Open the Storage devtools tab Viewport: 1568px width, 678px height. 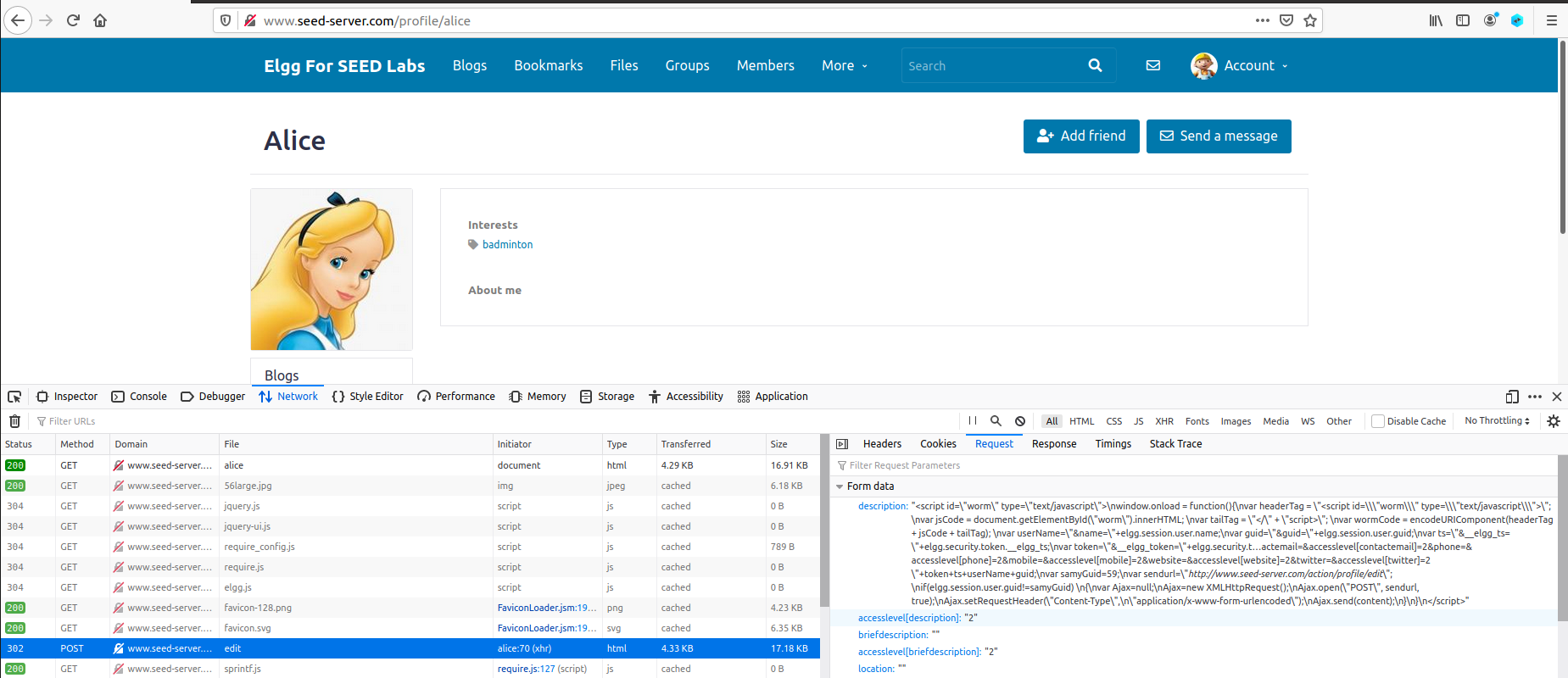[x=607, y=397]
